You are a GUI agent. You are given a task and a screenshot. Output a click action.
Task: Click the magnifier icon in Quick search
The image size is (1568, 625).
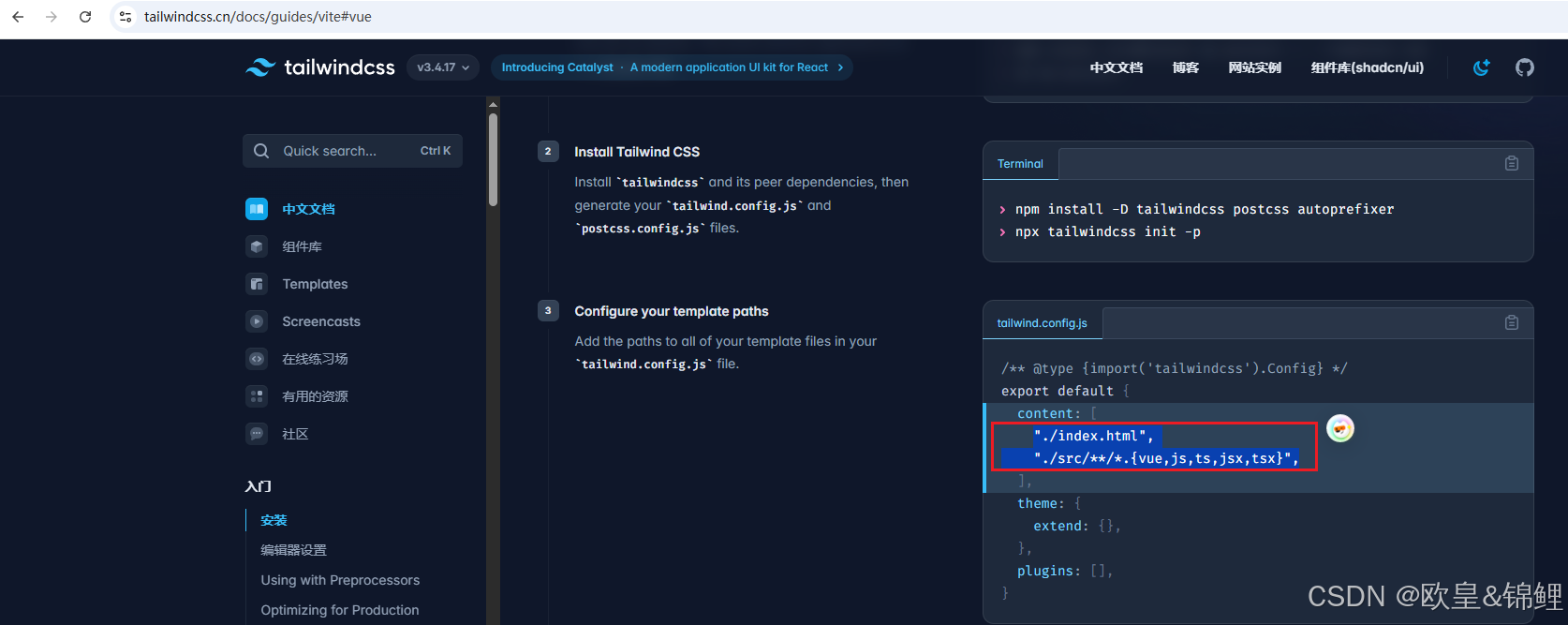click(261, 151)
